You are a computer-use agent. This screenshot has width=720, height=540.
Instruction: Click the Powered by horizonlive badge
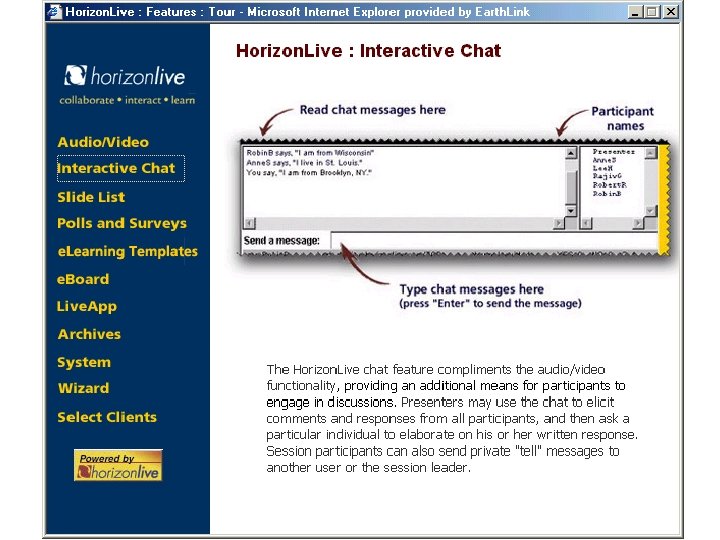[x=118, y=465]
